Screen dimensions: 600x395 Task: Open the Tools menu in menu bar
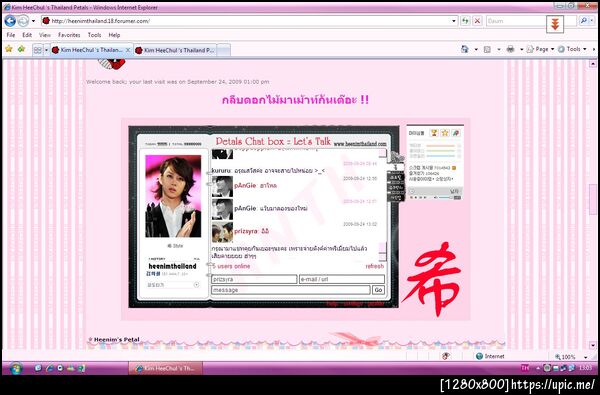(95, 35)
